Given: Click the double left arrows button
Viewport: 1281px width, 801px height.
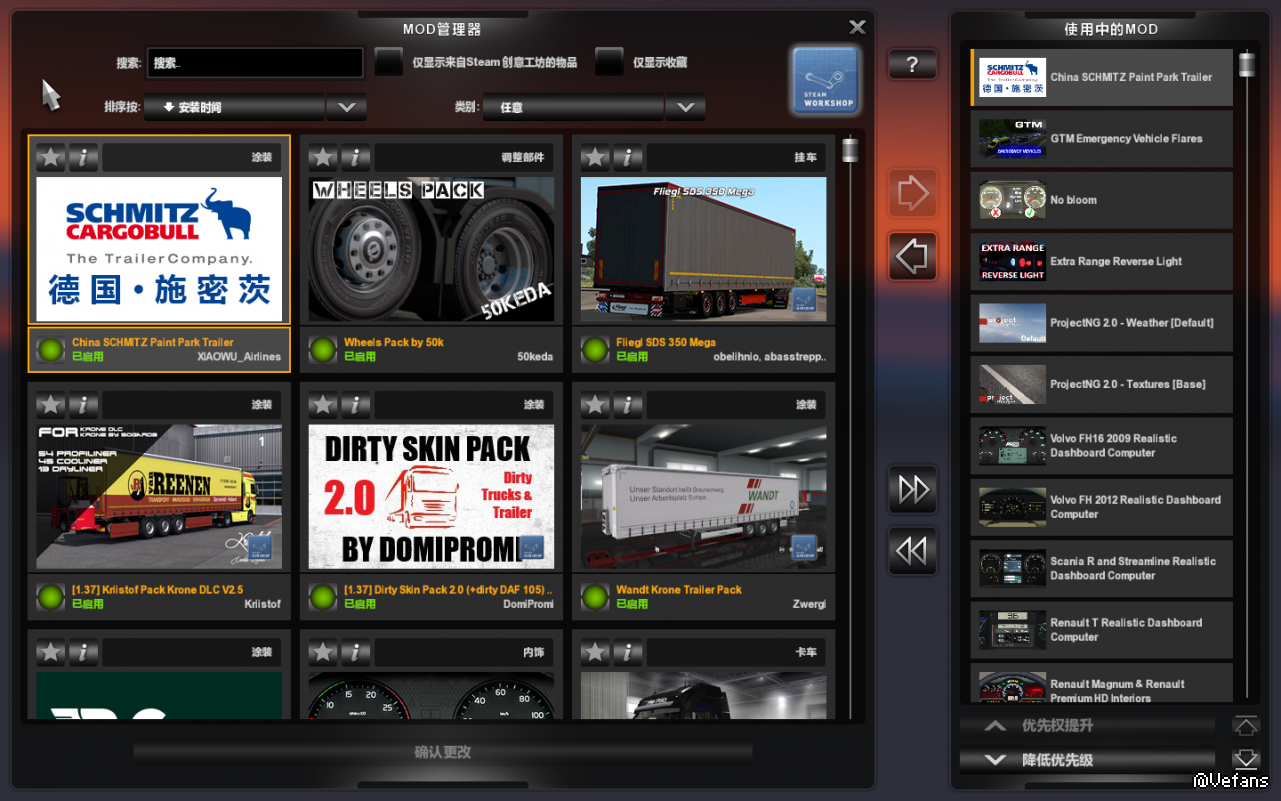Looking at the screenshot, I should (912, 551).
